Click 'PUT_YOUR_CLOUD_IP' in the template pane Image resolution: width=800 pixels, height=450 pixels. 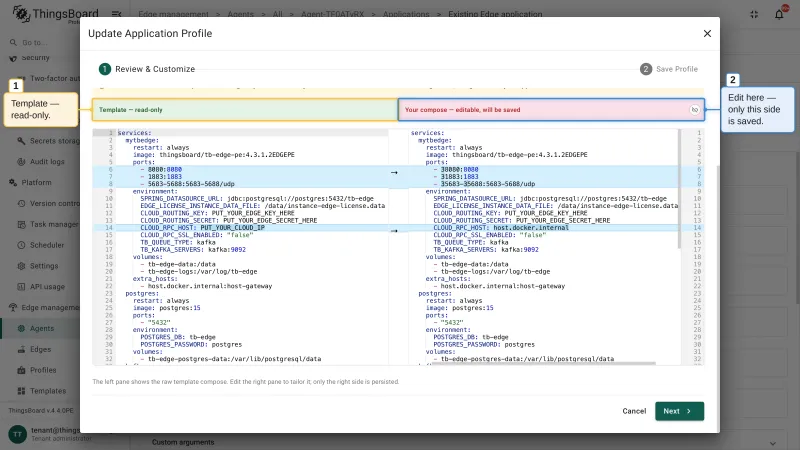(x=232, y=228)
